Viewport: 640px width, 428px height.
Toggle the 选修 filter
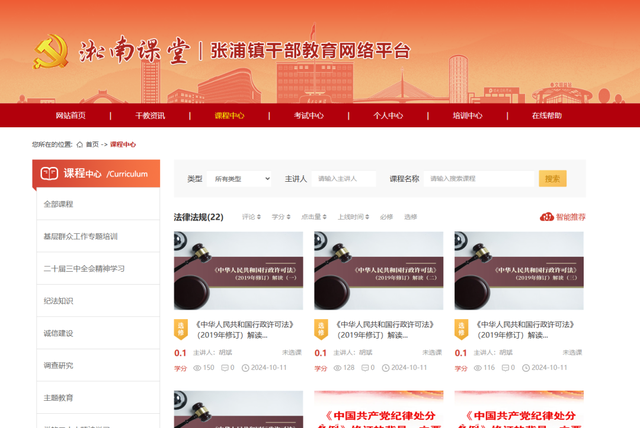(411, 216)
